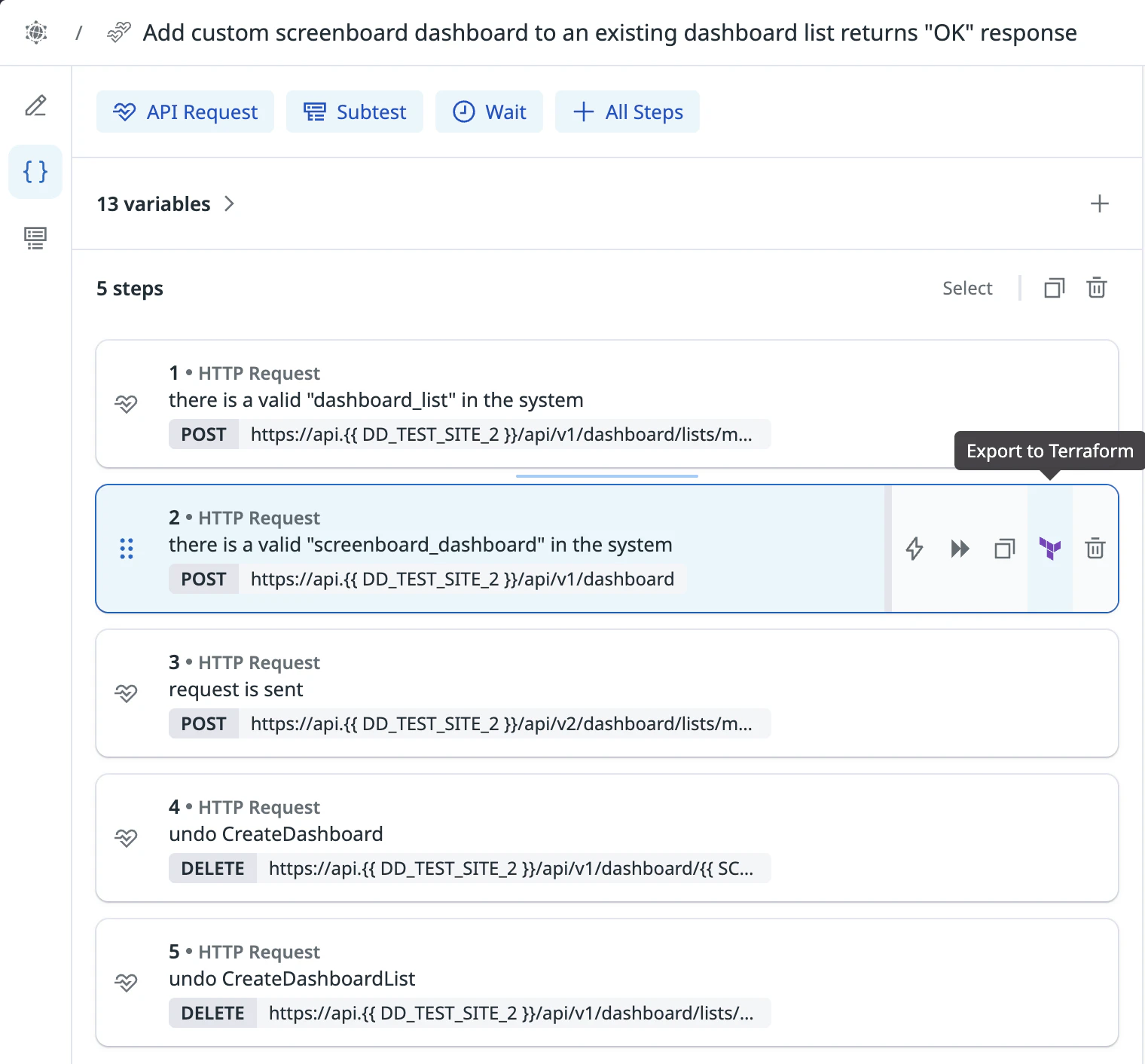This screenshot has width=1145, height=1064.
Task: Open the pencil edit icon in sidebar
Action: pyautogui.click(x=35, y=105)
